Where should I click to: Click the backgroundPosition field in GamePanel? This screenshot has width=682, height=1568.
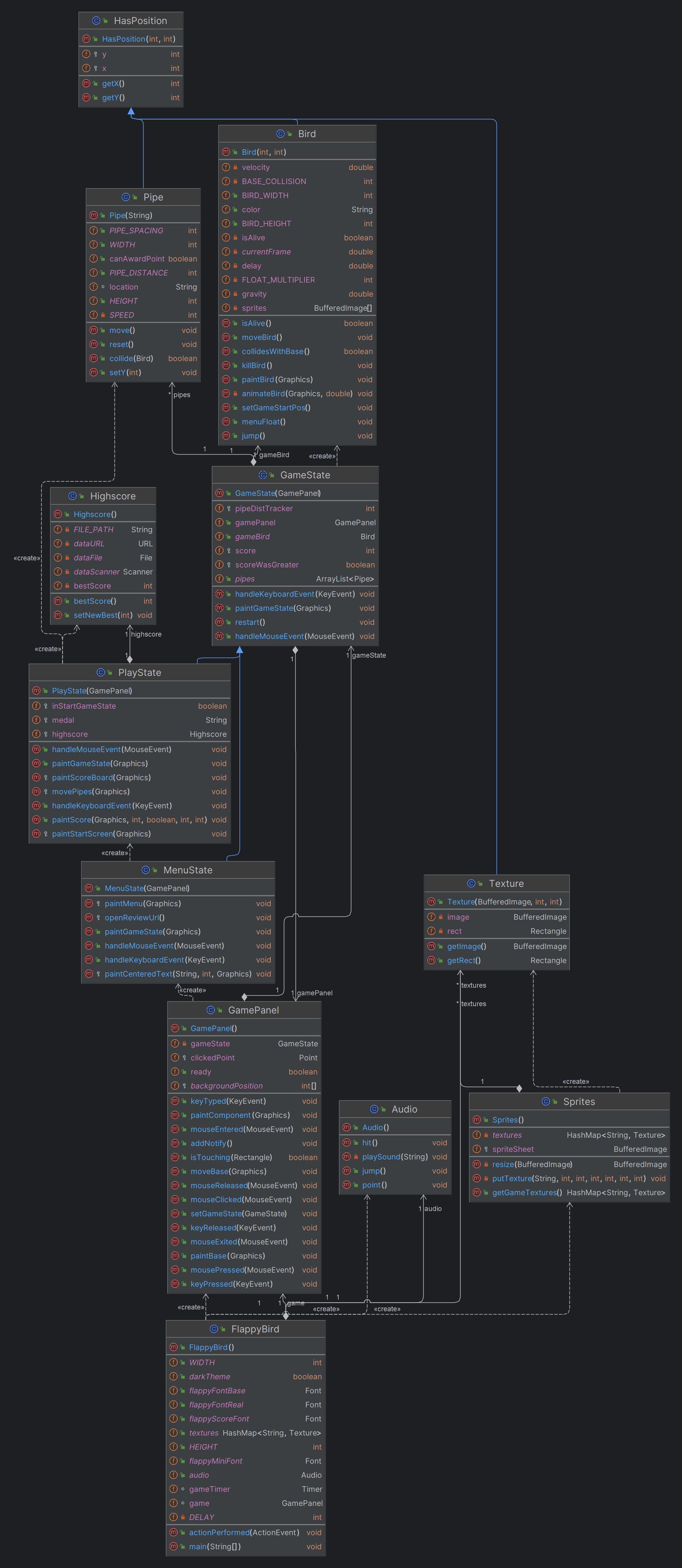pyautogui.click(x=244, y=1086)
